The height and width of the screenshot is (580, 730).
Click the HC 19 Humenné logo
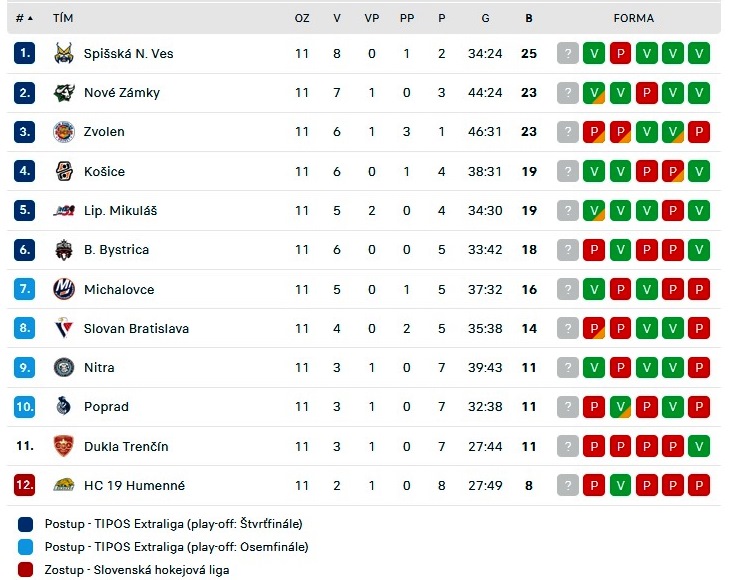click(x=64, y=485)
